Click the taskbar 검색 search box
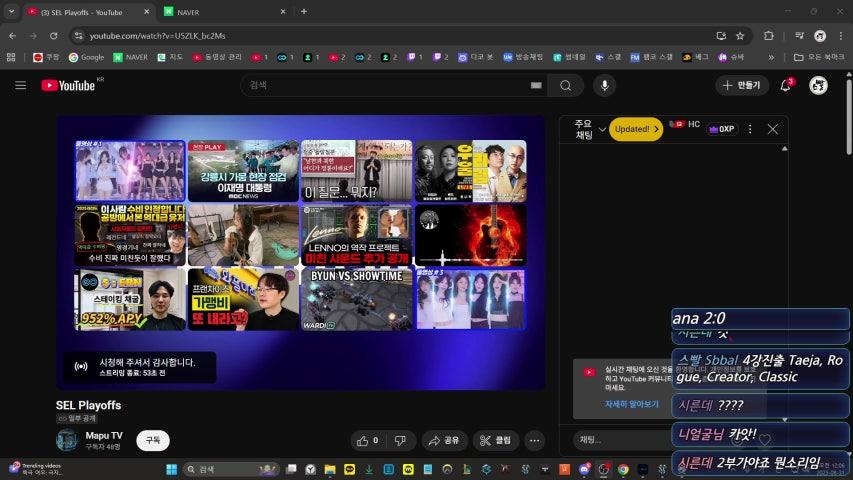The image size is (853, 480). click(x=230, y=469)
